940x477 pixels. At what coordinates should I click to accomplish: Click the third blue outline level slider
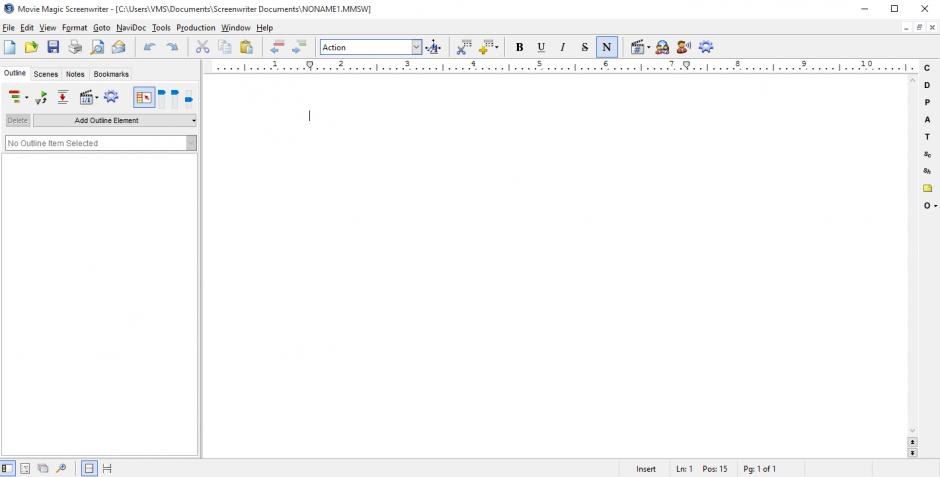point(188,98)
